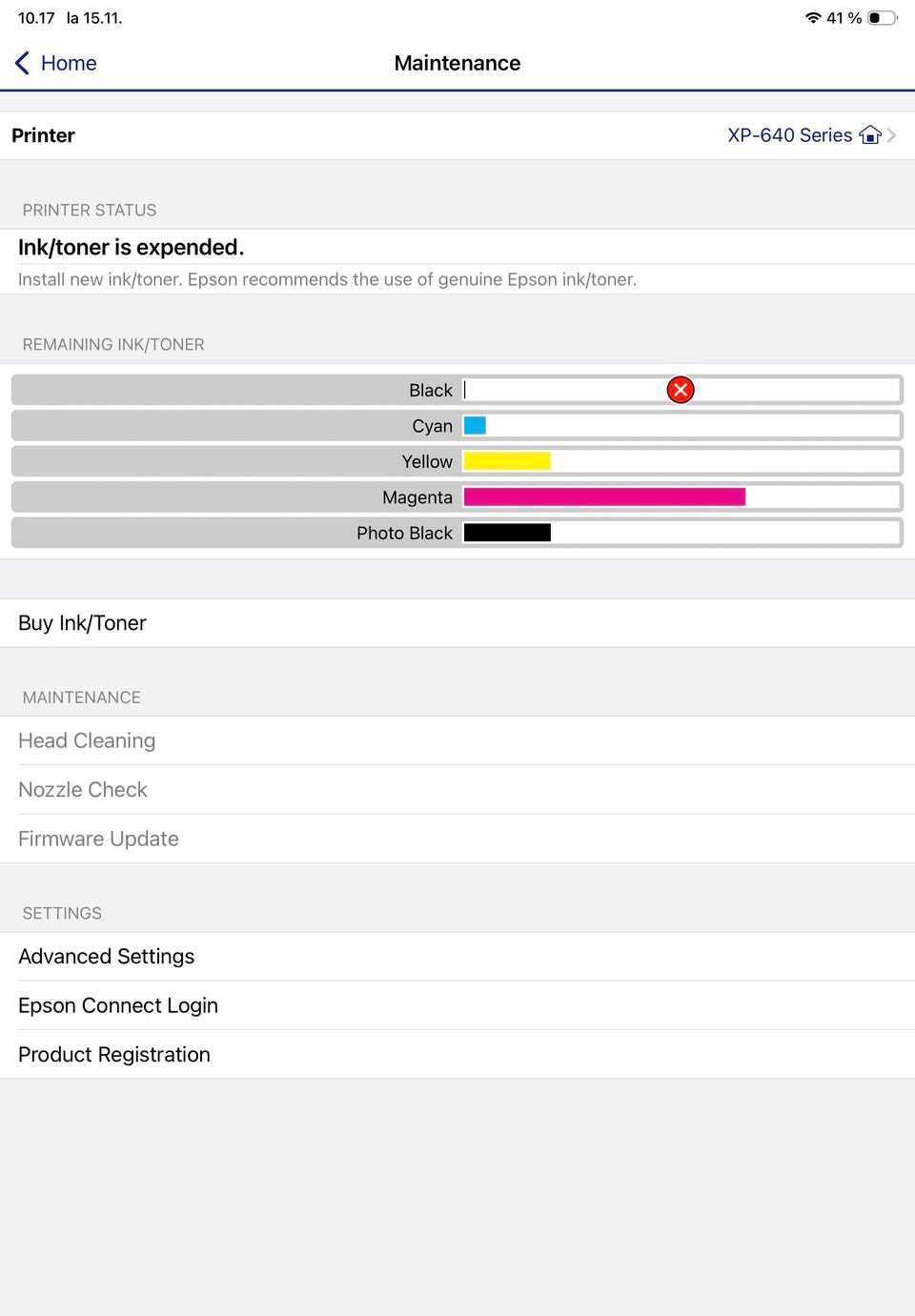Expand printer selection with right chevron
The image size is (915, 1316).
coord(892,135)
